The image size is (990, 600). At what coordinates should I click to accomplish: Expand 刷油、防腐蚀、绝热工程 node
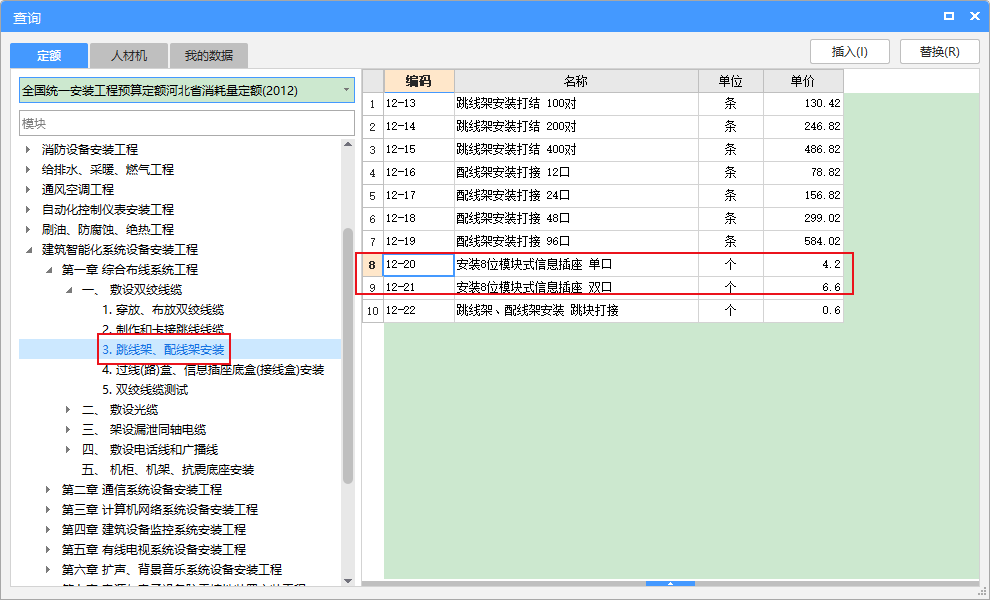click(x=28, y=230)
